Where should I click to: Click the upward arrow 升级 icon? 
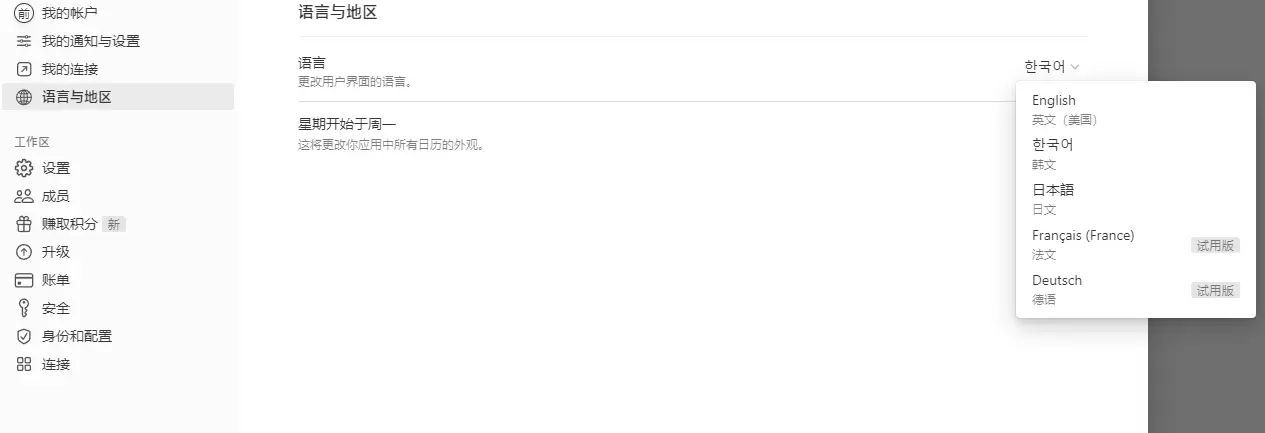click(x=24, y=252)
